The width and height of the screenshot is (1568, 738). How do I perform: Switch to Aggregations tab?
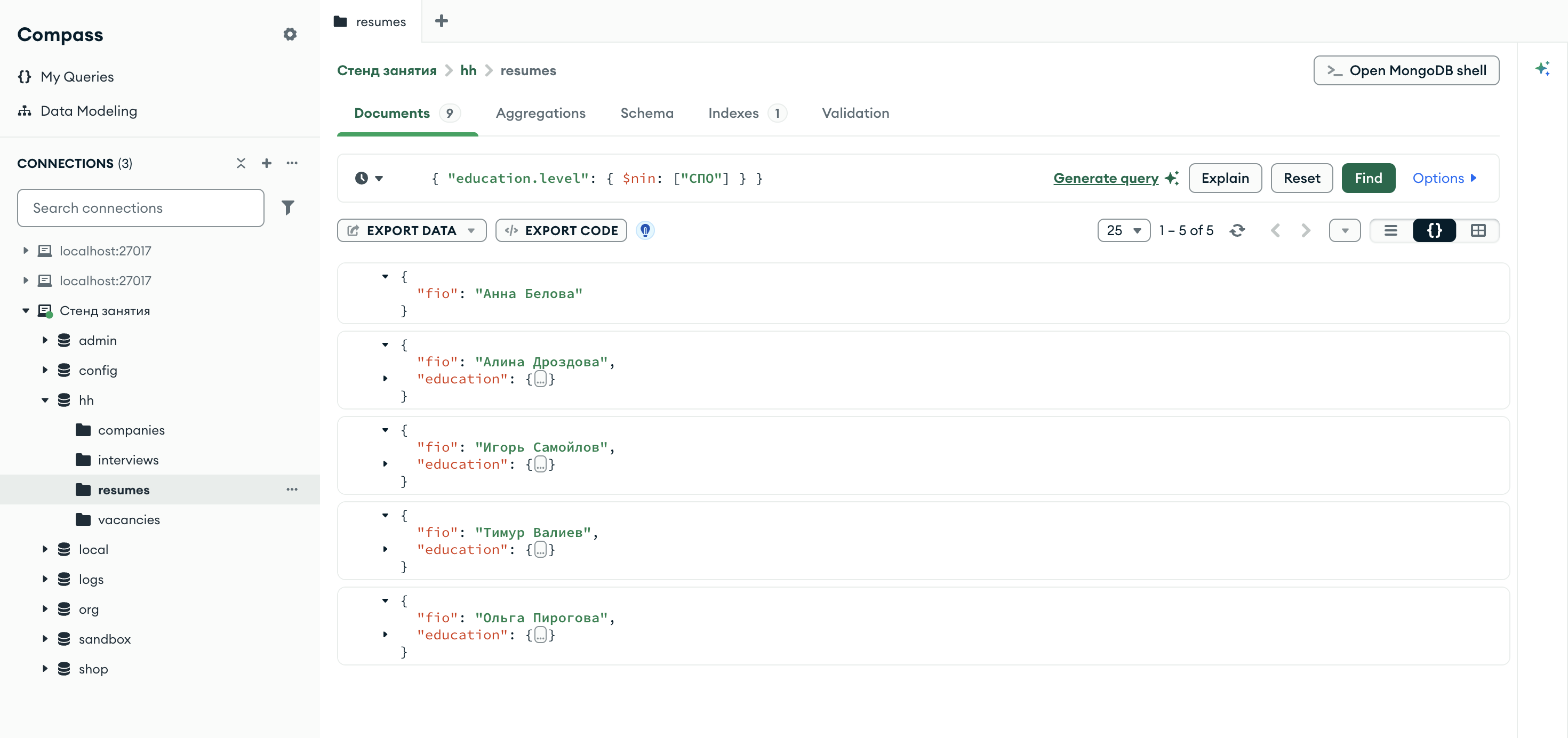point(540,113)
